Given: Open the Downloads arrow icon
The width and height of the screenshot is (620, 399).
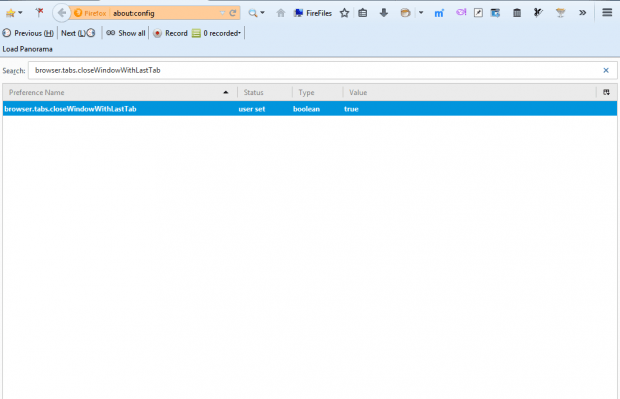Looking at the screenshot, I should [x=384, y=13].
